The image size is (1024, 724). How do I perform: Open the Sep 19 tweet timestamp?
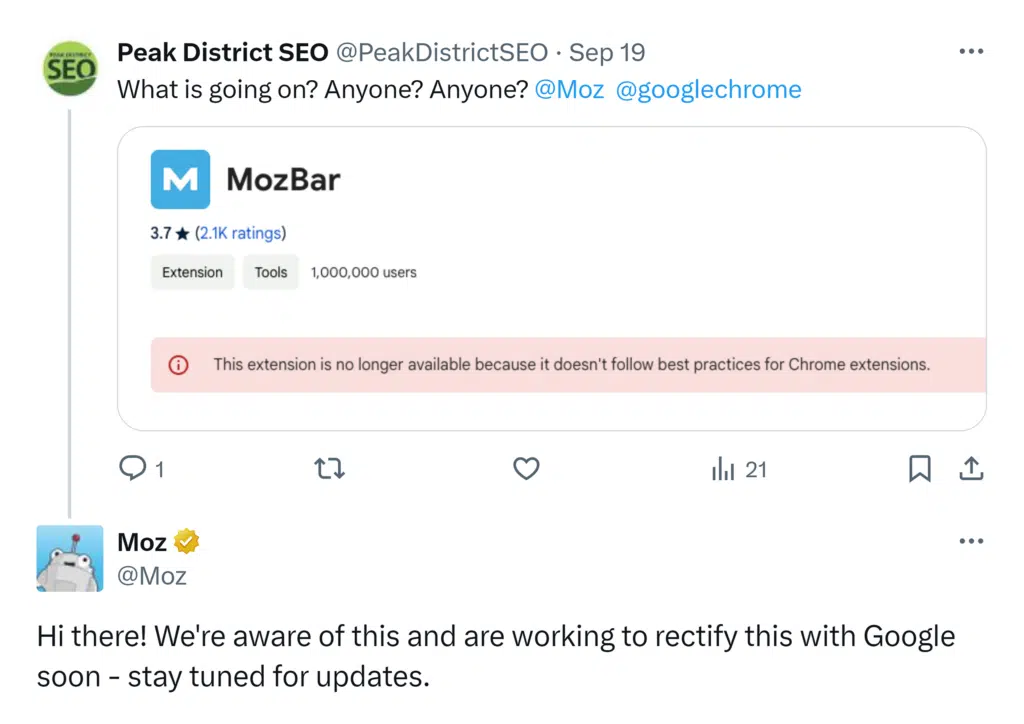[607, 52]
